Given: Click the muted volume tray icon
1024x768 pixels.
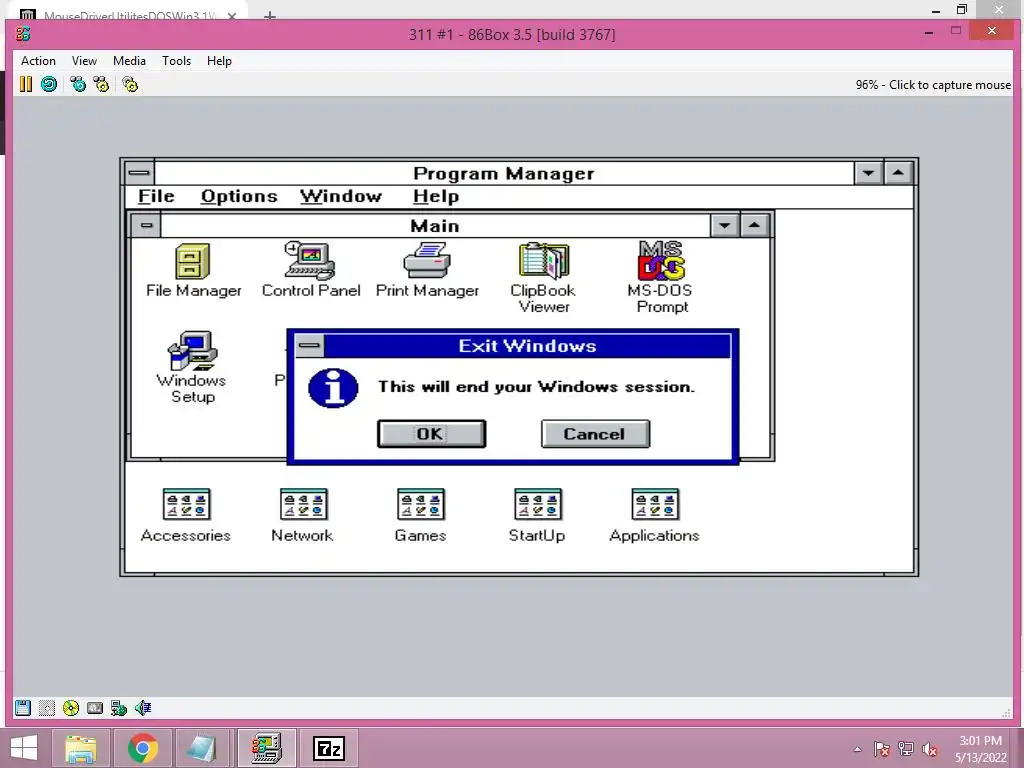Looking at the screenshot, I should pos(929,750).
